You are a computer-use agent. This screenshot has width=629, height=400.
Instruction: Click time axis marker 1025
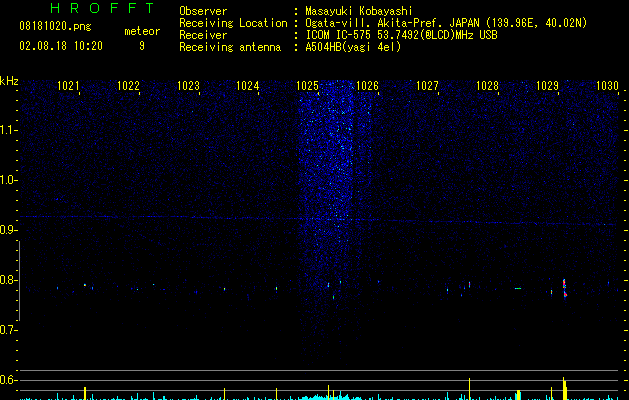click(x=308, y=86)
